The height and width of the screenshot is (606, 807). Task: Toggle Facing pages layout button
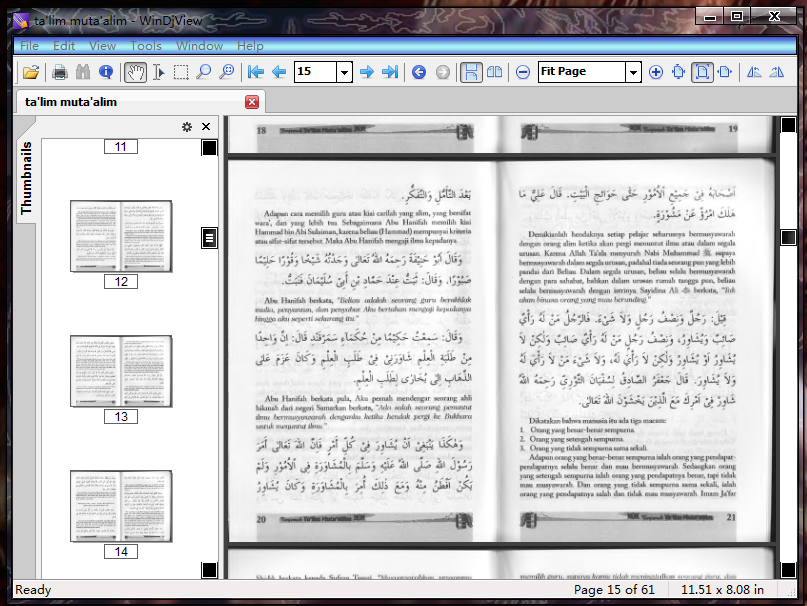[495, 72]
